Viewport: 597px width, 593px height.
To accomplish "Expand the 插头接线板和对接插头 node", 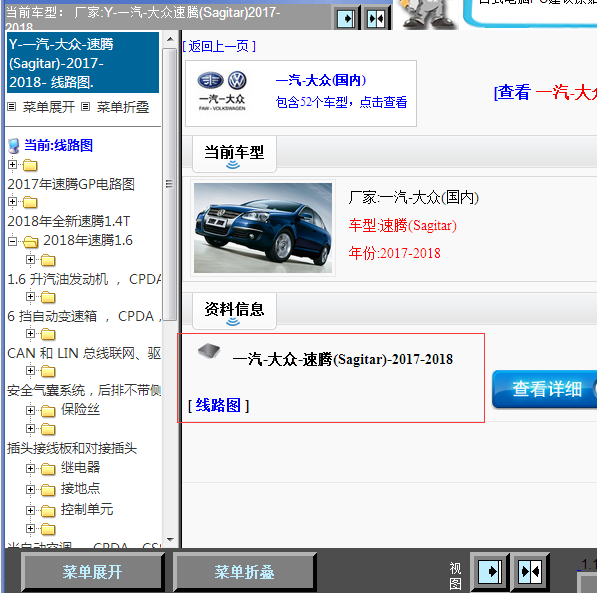I will [30, 428].
